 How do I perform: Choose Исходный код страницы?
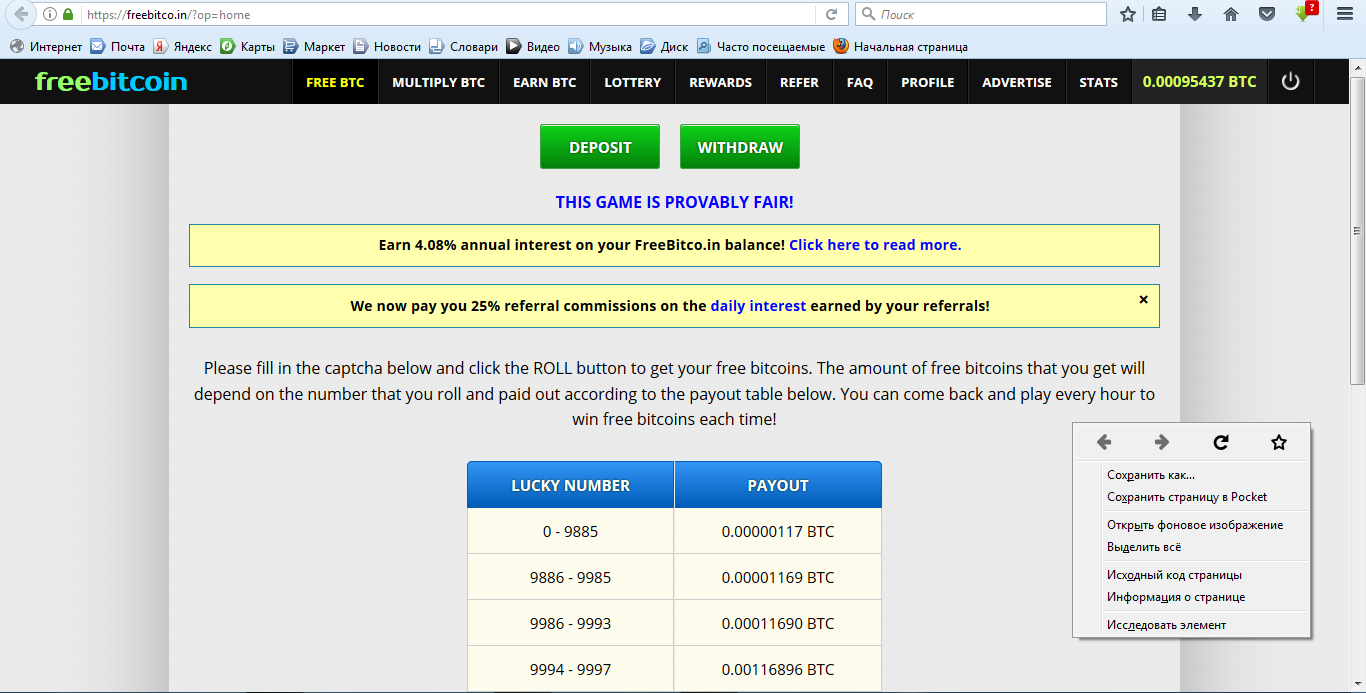[x=1190, y=575]
